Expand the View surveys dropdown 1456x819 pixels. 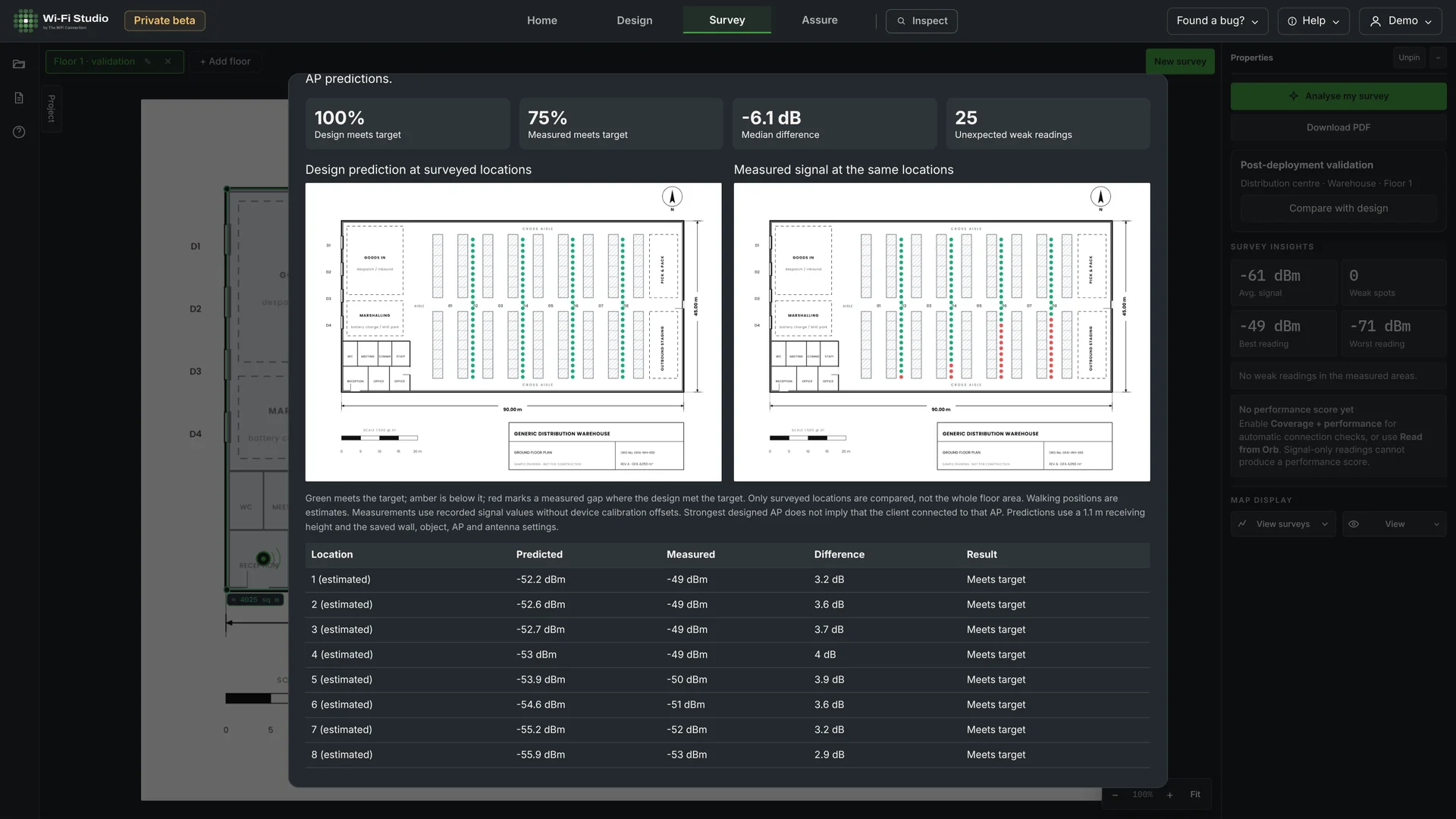tap(1283, 524)
